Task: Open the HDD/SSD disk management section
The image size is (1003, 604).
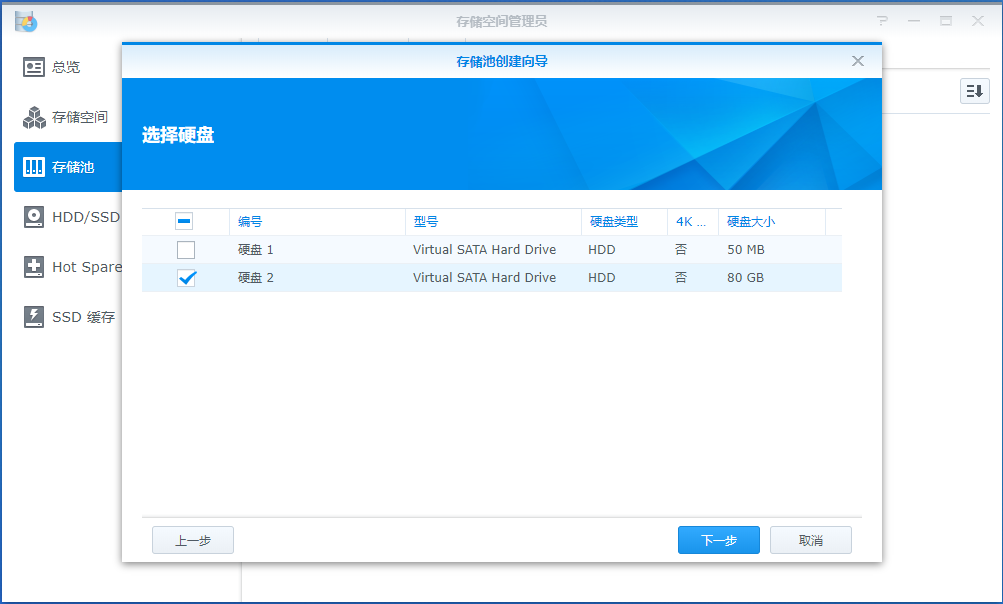Action: coord(70,217)
